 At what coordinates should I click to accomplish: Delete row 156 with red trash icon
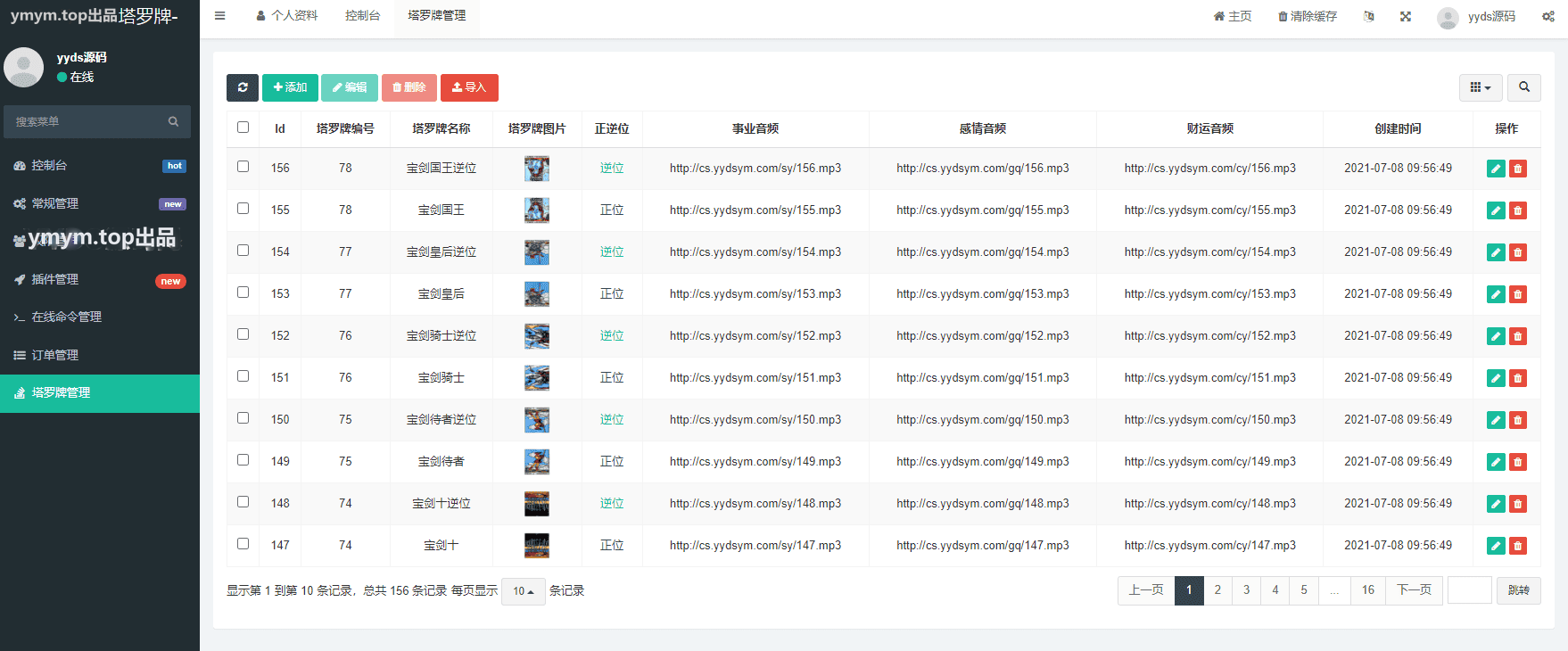click(1518, 169)
